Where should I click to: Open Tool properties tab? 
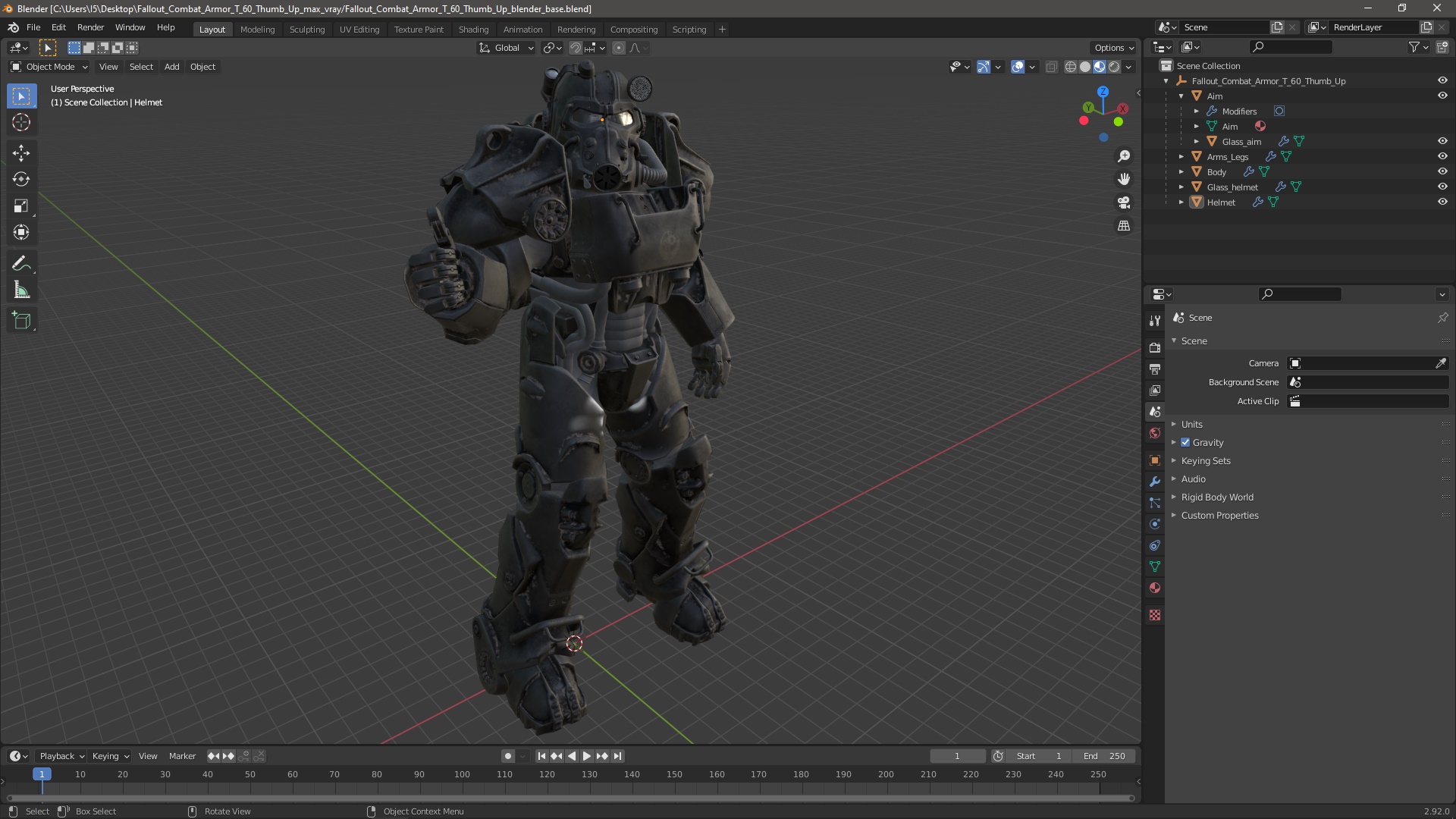tap(1155, 320)
